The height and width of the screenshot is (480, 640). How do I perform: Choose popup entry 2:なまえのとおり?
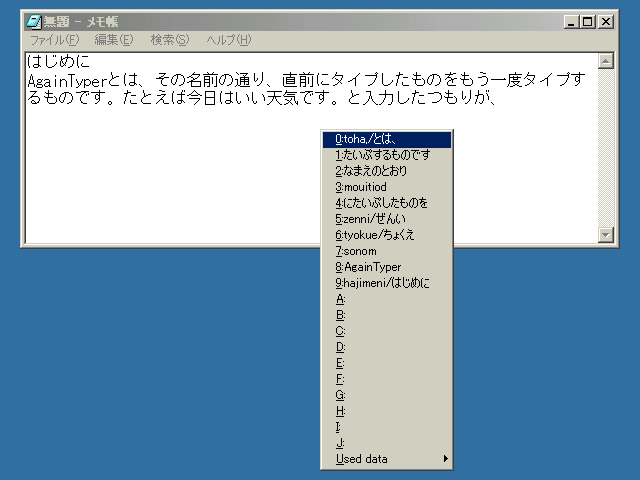(387, 171)
